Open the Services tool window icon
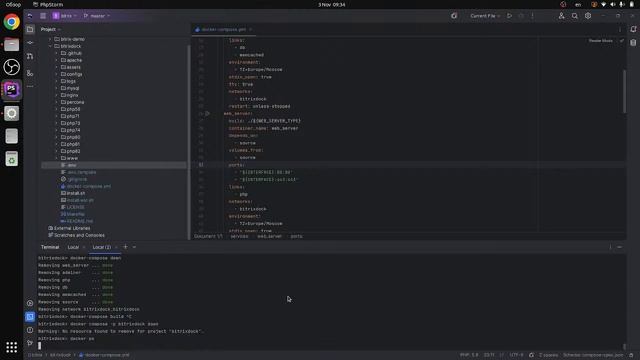Viewport: 640px width, 360px height. 30,303
